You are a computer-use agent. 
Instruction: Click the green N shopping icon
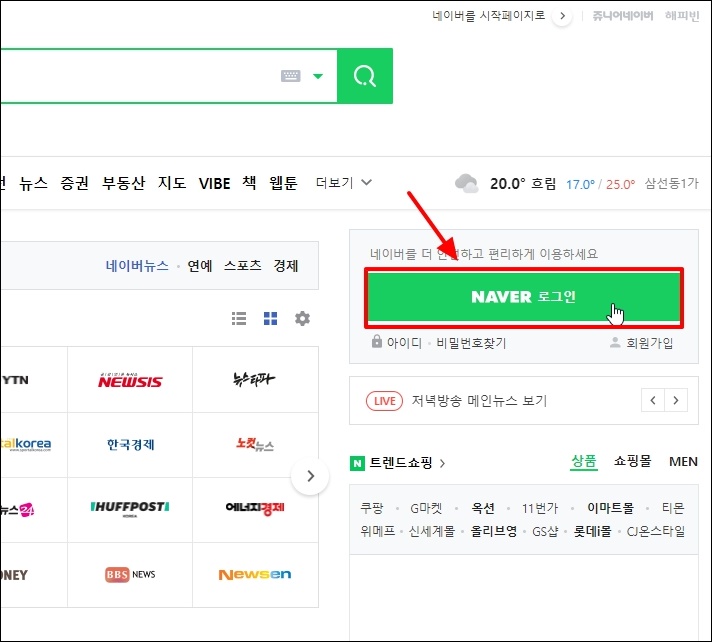(x=357, y=463)
